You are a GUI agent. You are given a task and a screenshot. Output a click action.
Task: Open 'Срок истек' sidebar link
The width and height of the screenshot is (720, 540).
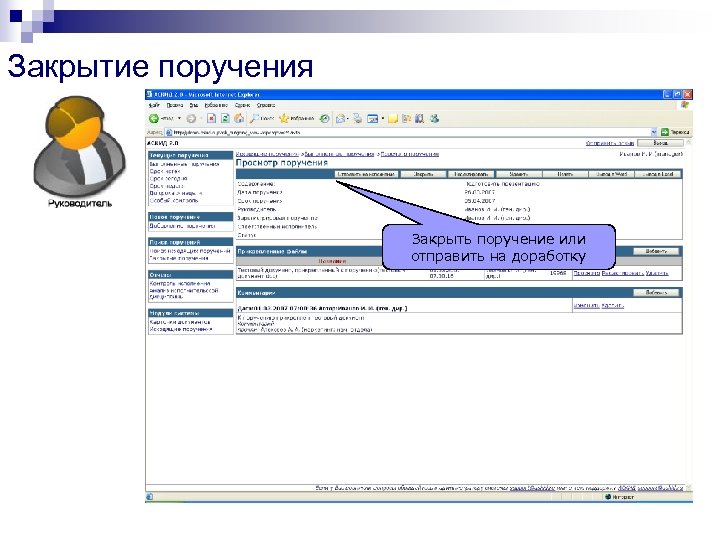pos(164,171)
